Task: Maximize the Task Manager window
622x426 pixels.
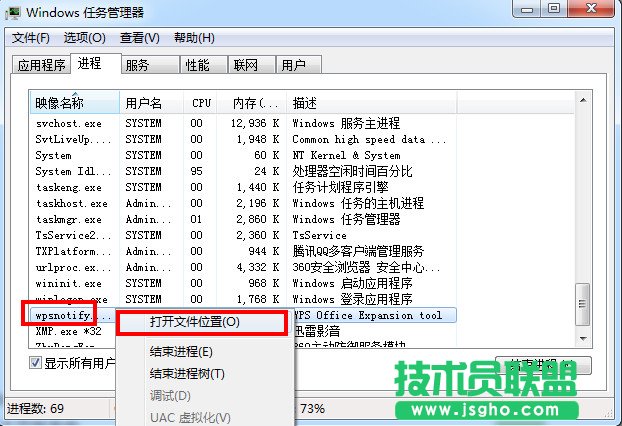Action: tap(558, 11)
